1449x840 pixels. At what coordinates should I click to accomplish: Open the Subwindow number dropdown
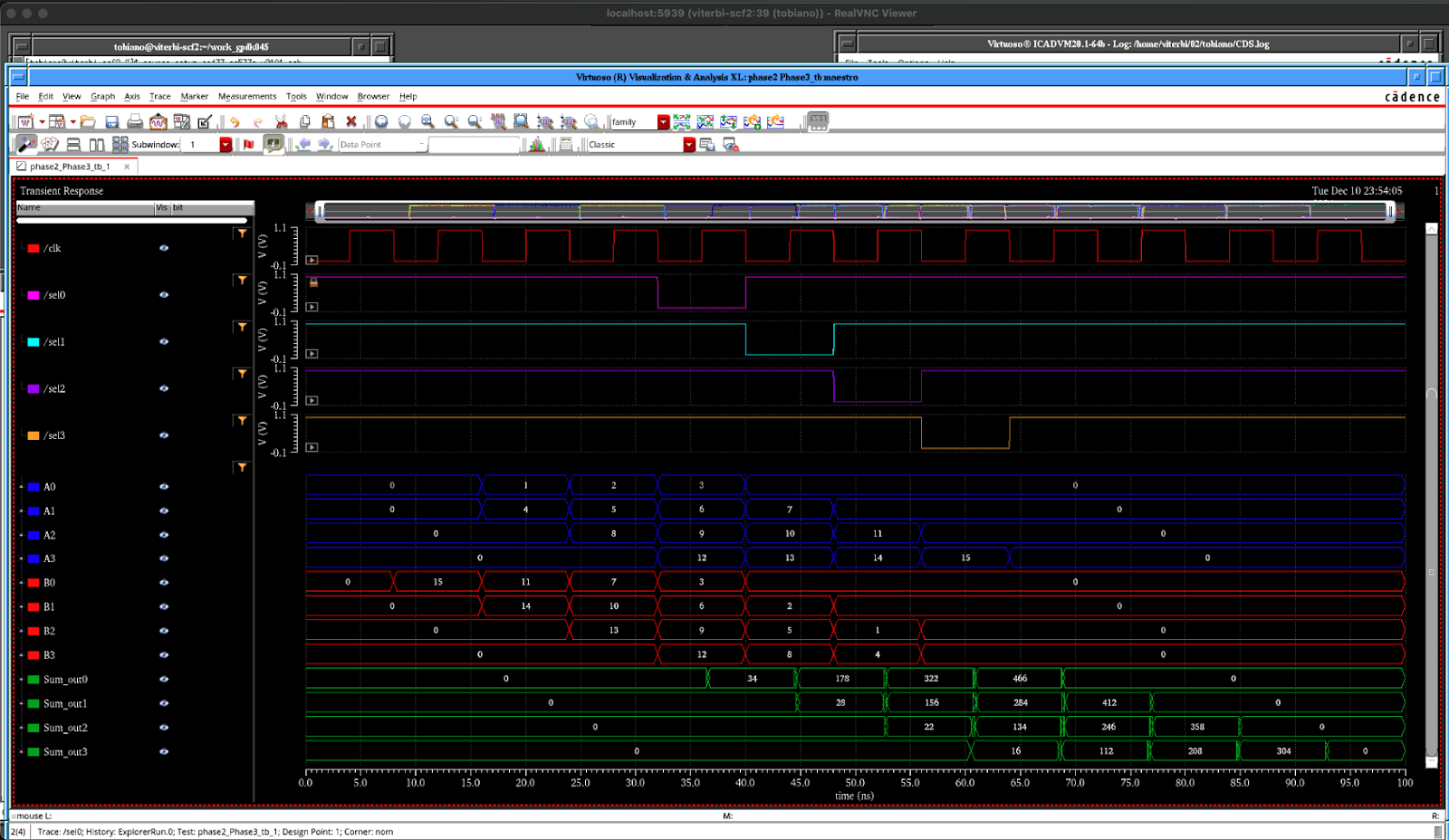(x=226, y=145)
